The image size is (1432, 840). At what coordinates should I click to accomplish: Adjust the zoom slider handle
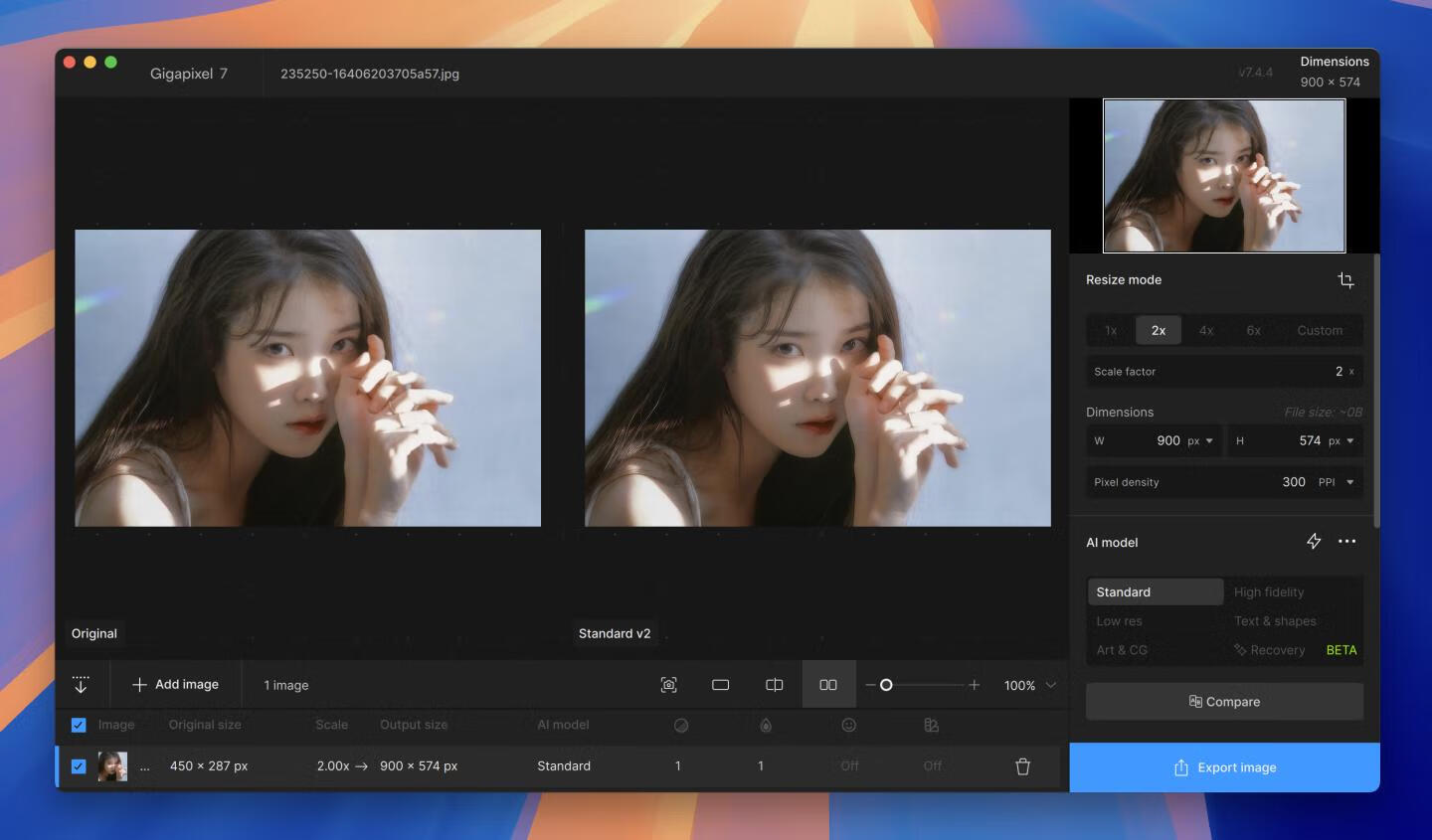pos(886,685)
